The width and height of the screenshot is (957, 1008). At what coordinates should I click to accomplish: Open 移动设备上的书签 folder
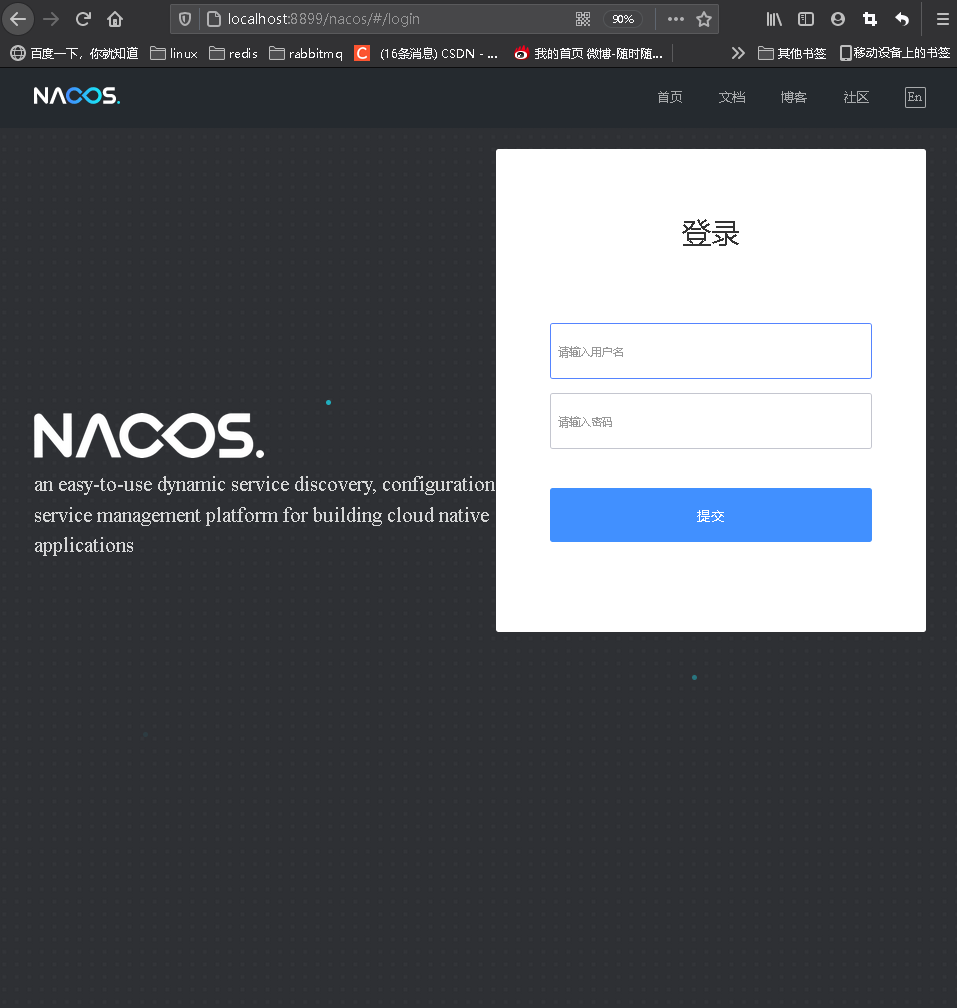[895, 53]
